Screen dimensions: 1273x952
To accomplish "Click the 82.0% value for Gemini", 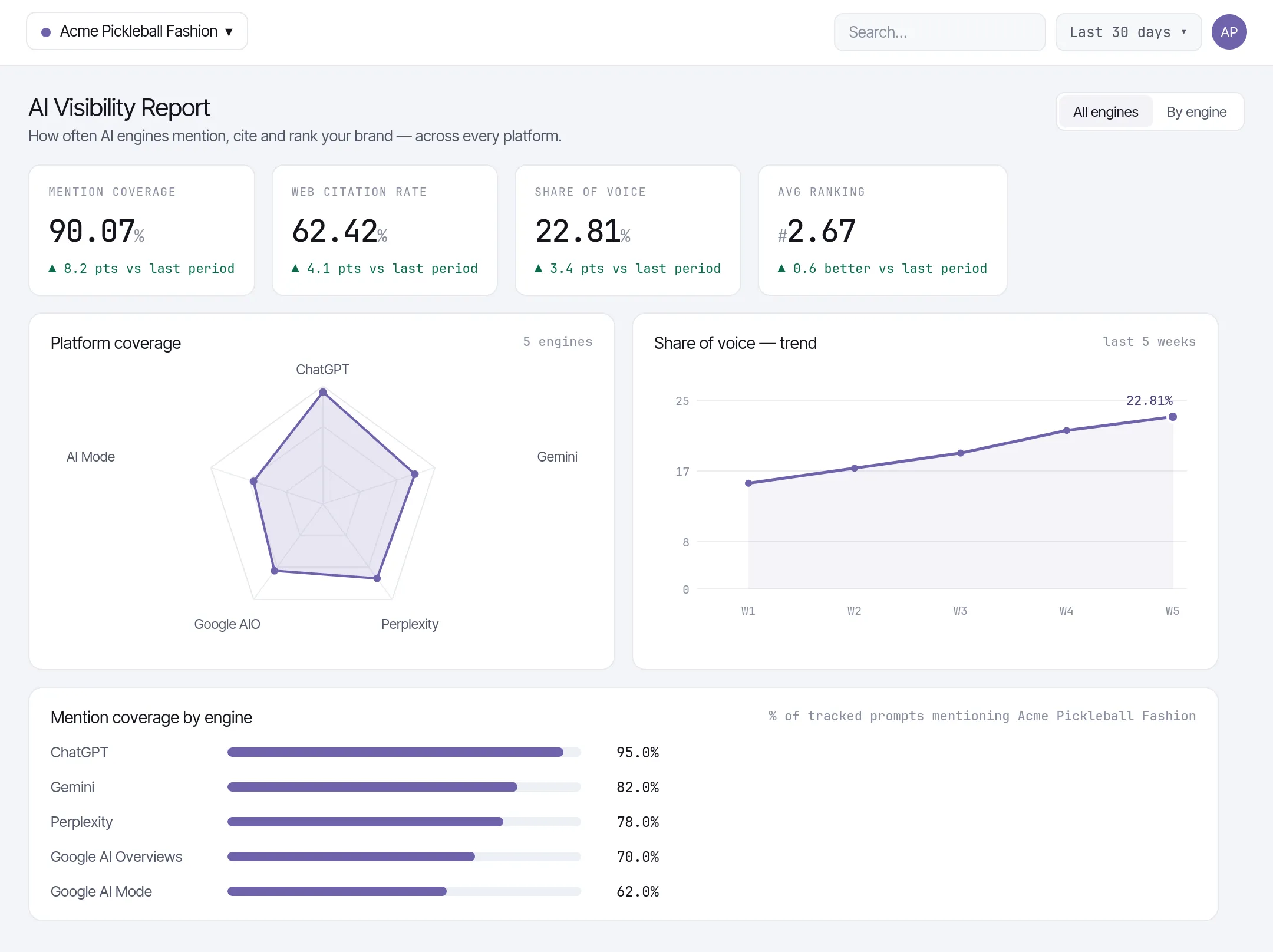I will (638, 787).
